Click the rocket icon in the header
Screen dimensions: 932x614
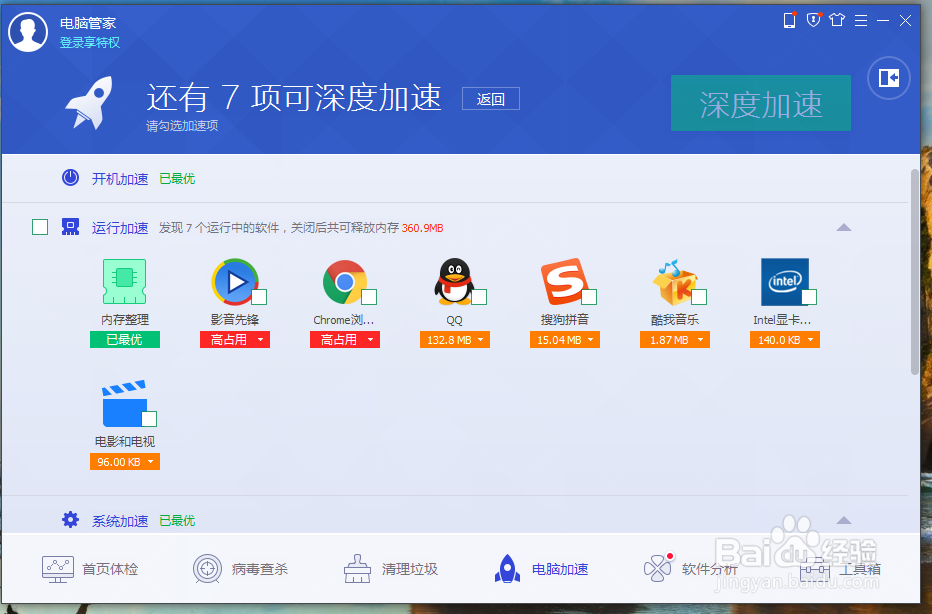pos(90,102)
